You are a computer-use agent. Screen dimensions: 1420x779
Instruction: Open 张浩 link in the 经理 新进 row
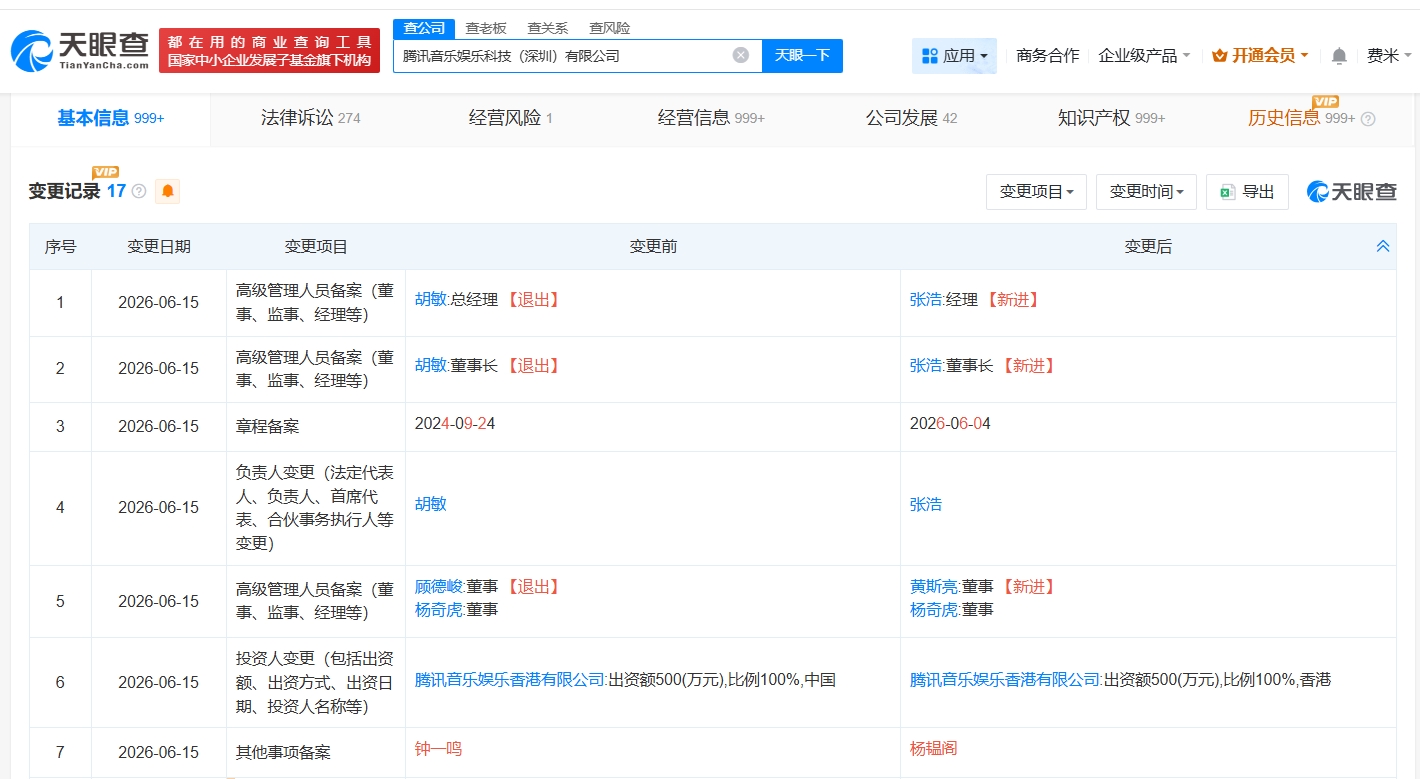coord(926,299)
